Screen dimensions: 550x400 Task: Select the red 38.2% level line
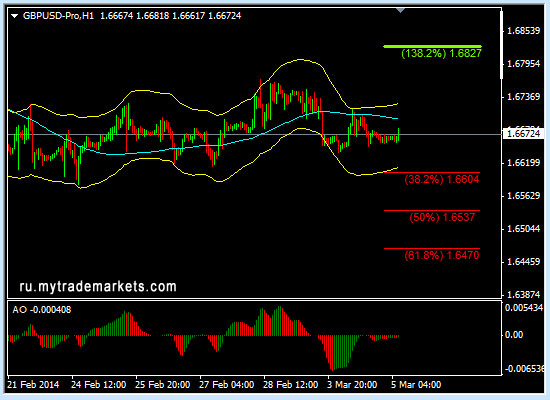pyautogui.click(x=432, y=172)
